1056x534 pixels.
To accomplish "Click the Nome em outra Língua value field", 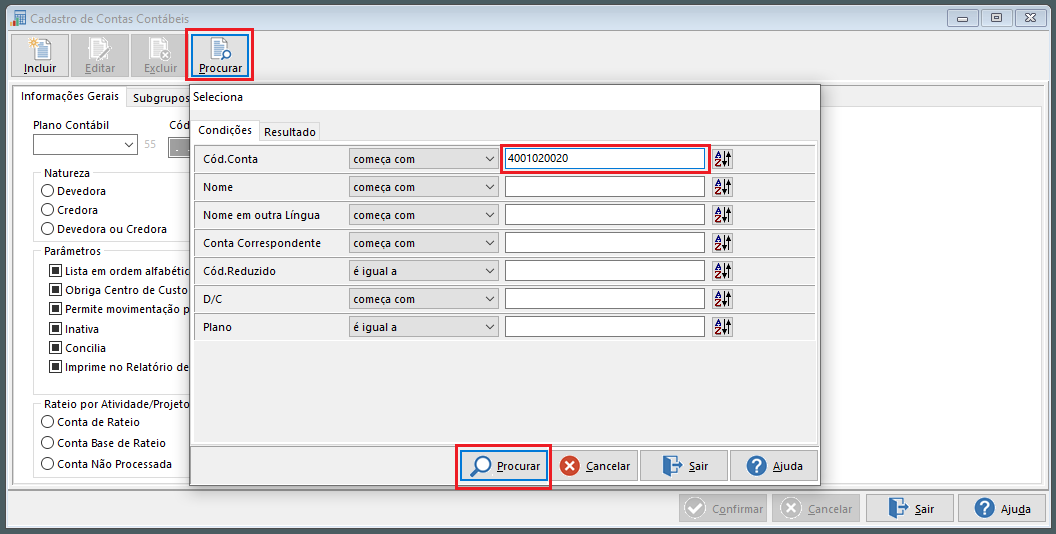I will click(x=605, y=215).
